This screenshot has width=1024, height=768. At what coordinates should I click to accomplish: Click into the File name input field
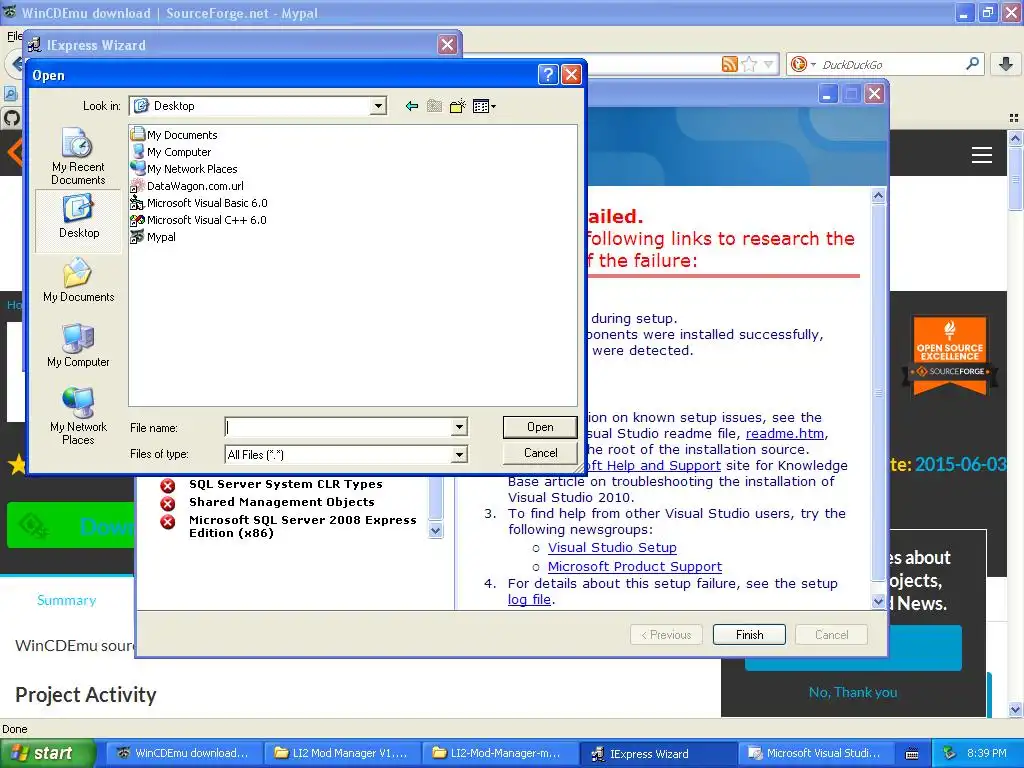click(338, 427)
